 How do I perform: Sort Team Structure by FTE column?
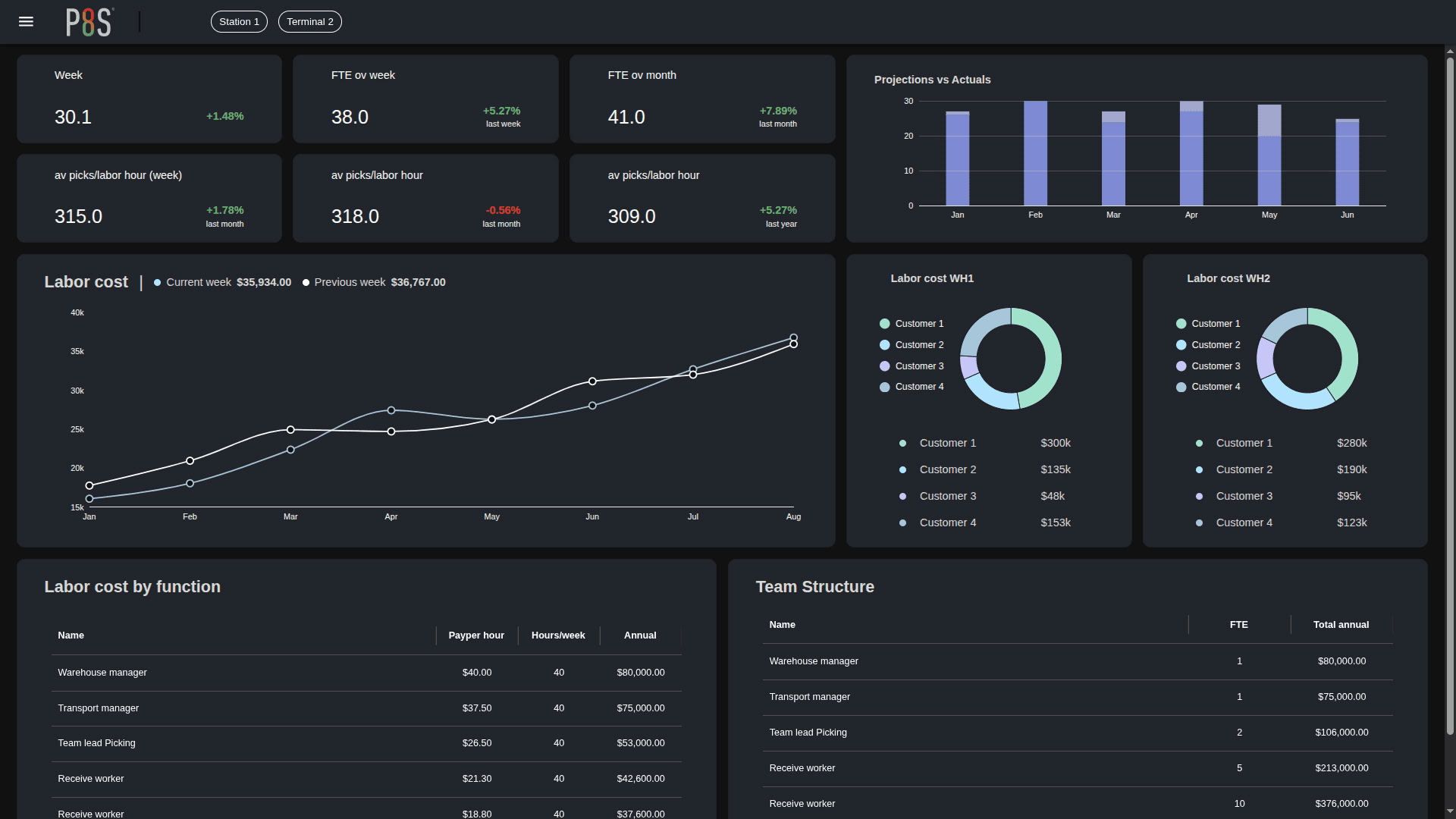[x=1238, y=625]
